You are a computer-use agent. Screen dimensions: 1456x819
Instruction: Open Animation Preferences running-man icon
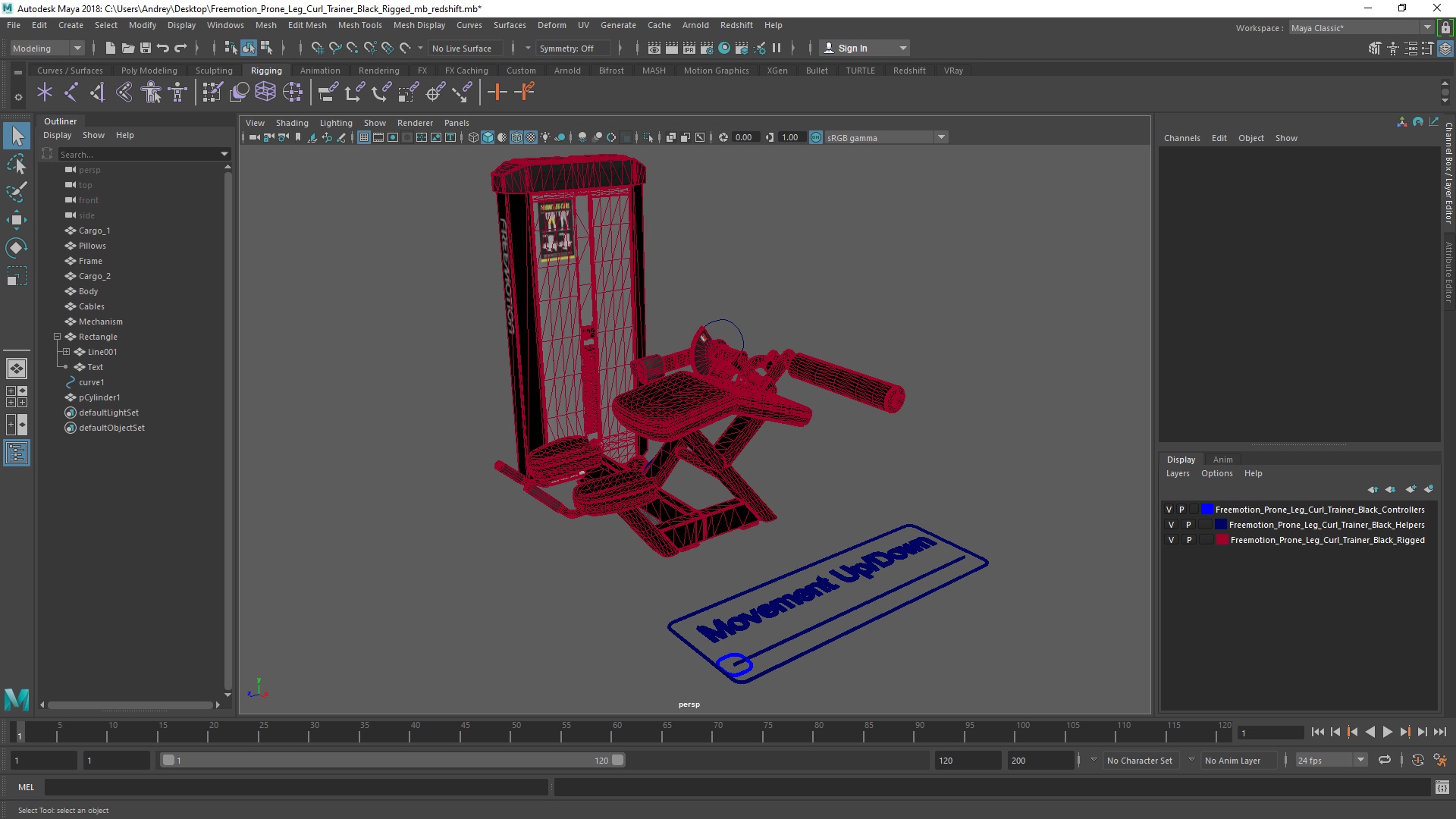click(1440, 760)
